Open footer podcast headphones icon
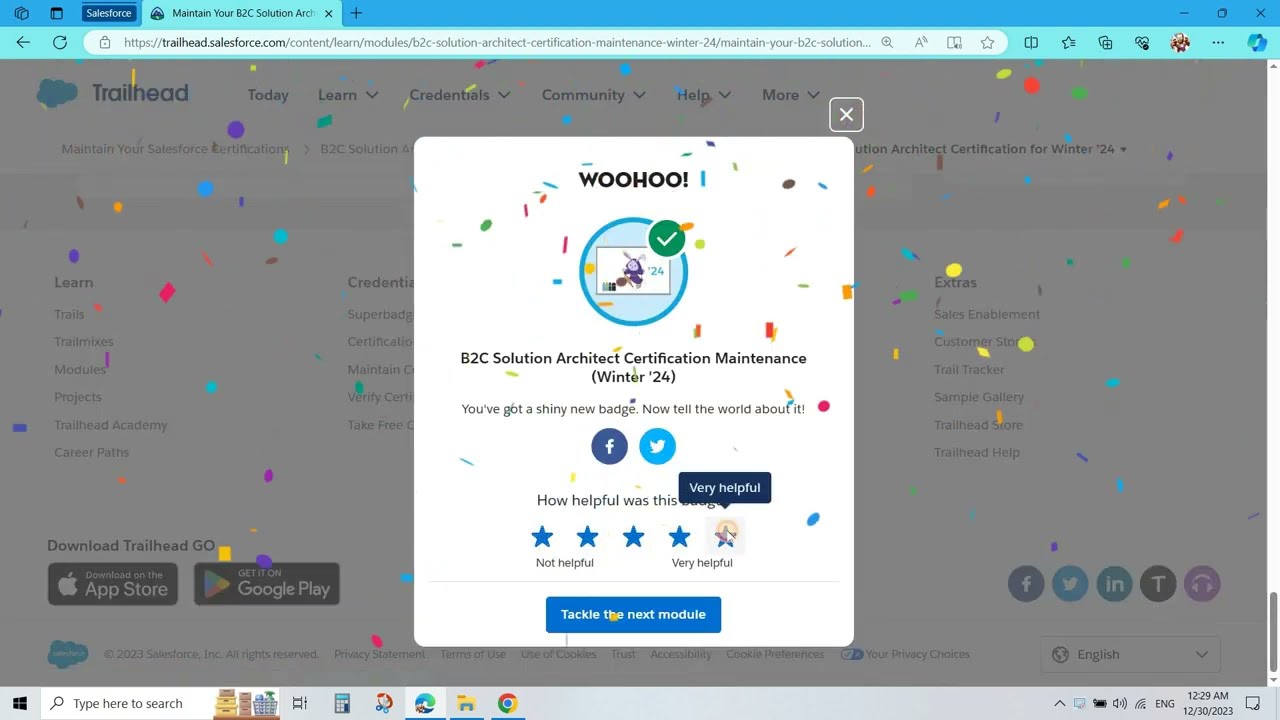The height and width of the screenshot is (720, 1280). [x=1202, y=584]
